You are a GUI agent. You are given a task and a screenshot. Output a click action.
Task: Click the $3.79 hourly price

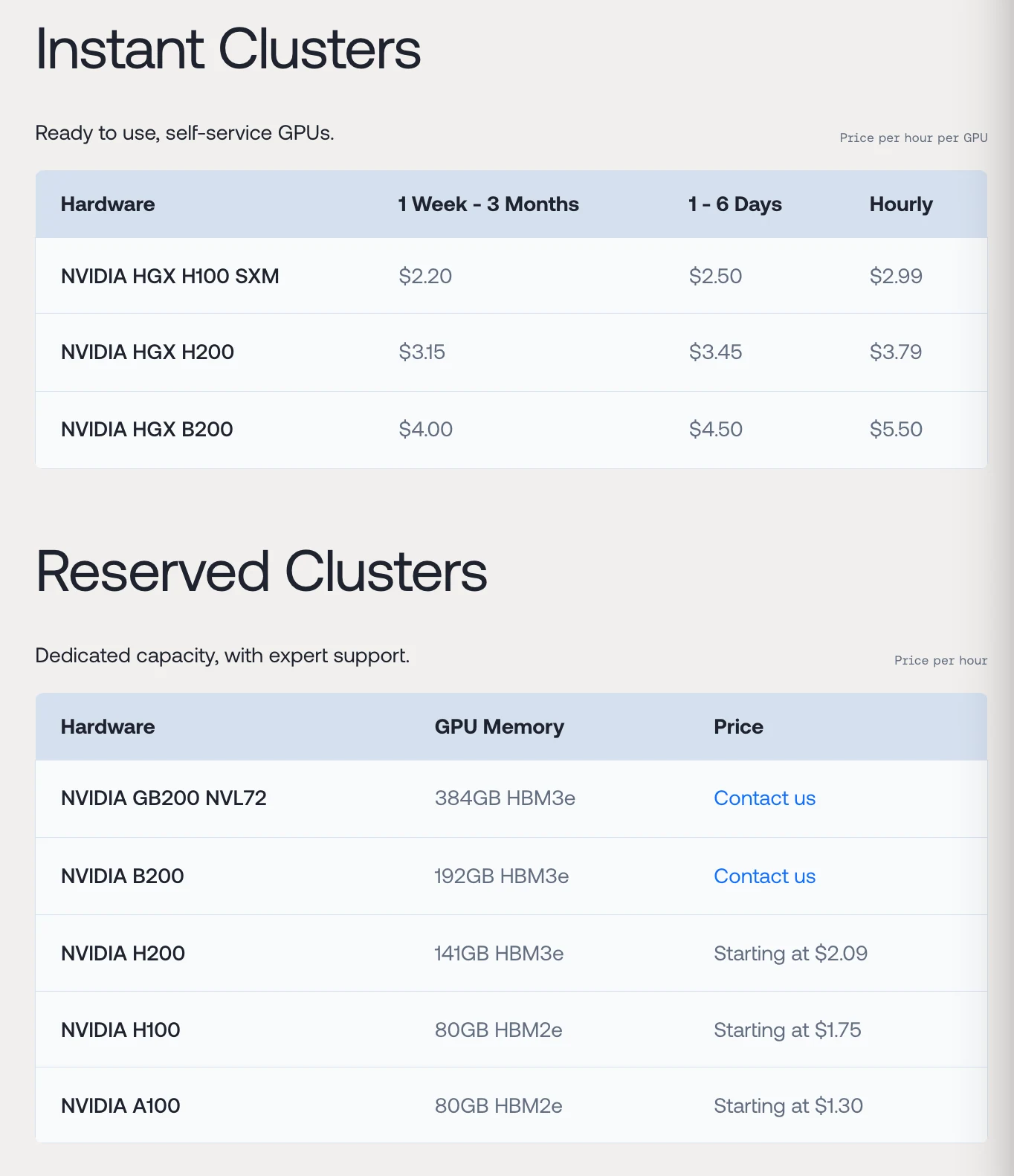[x=896, y=352]
